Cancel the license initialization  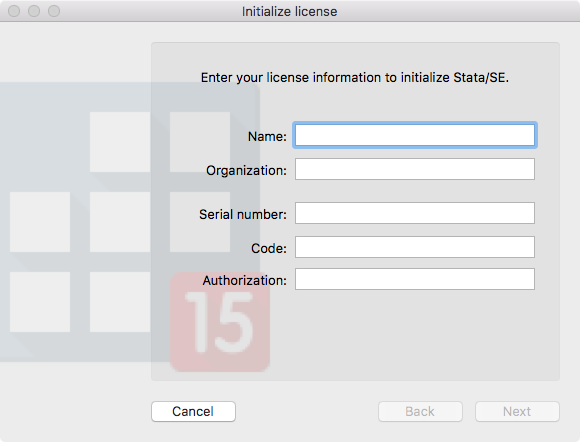193,411
